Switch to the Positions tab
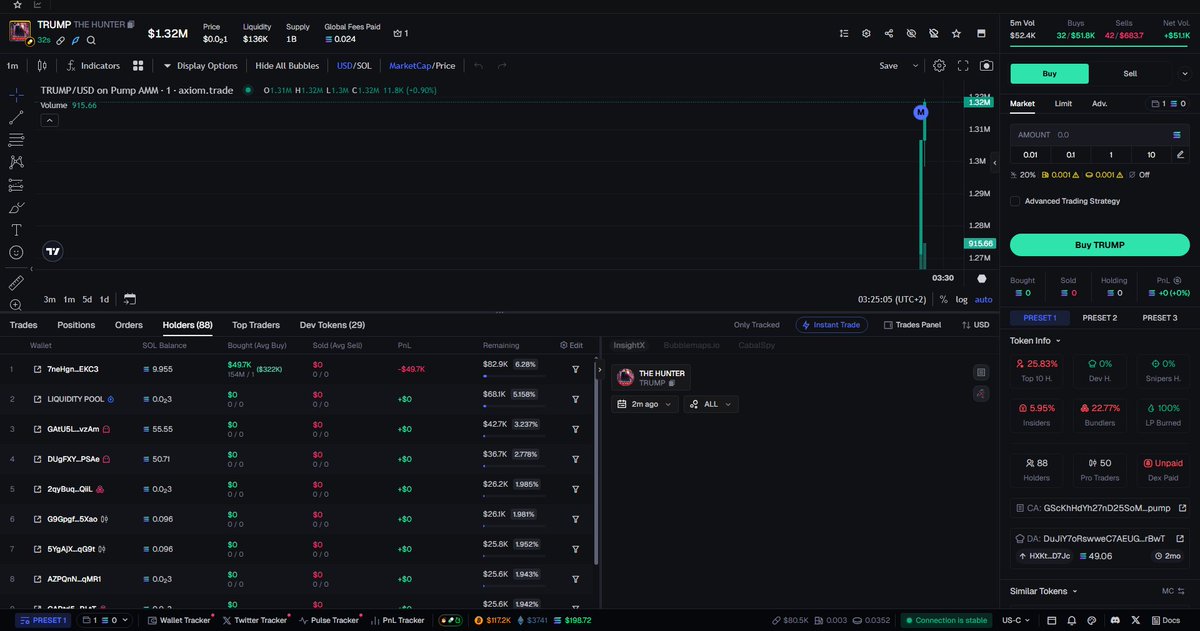This screenshot has width=1200, height=631. point(76,325)
